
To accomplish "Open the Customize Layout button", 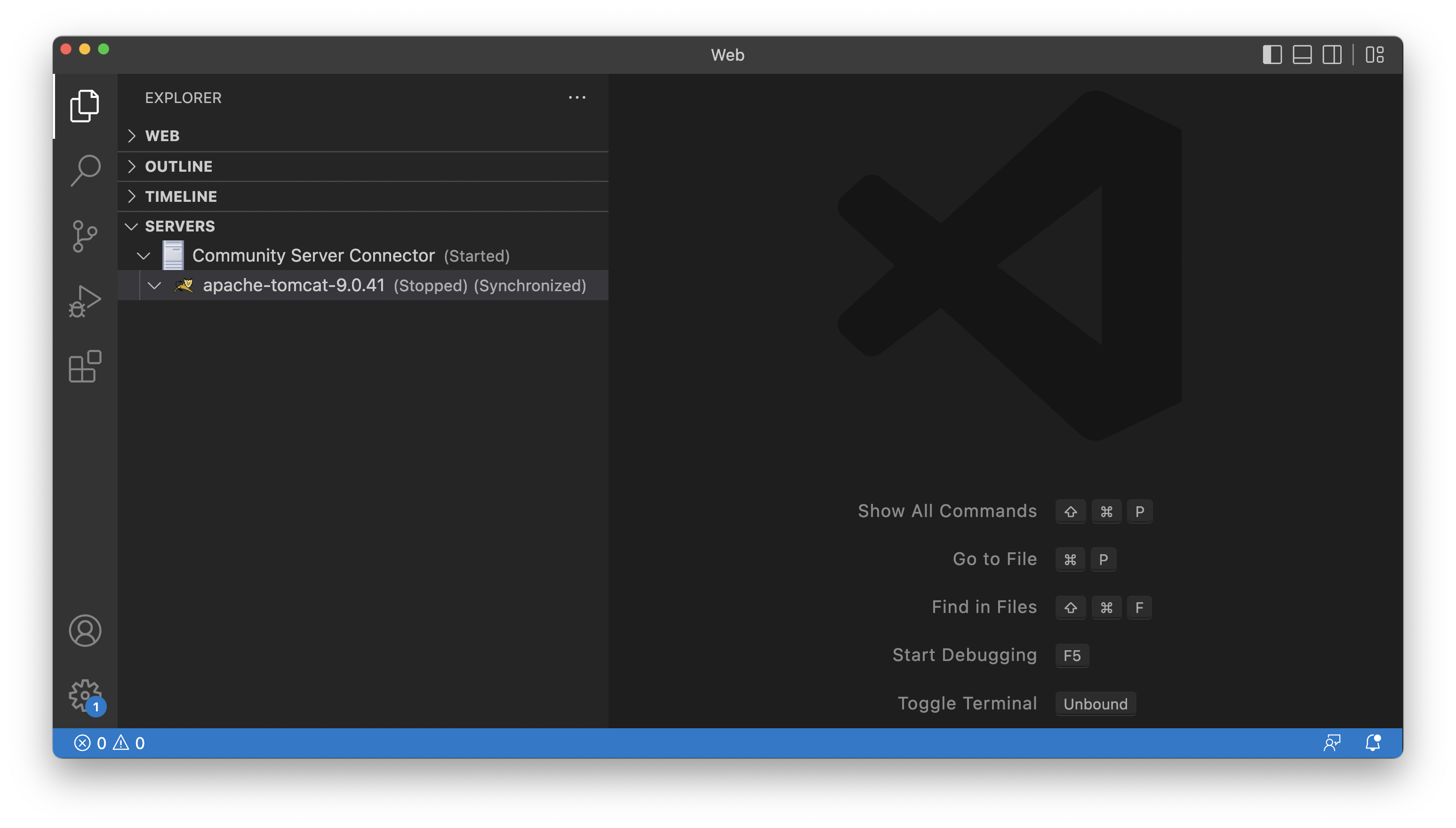I will pos(1375,55).
